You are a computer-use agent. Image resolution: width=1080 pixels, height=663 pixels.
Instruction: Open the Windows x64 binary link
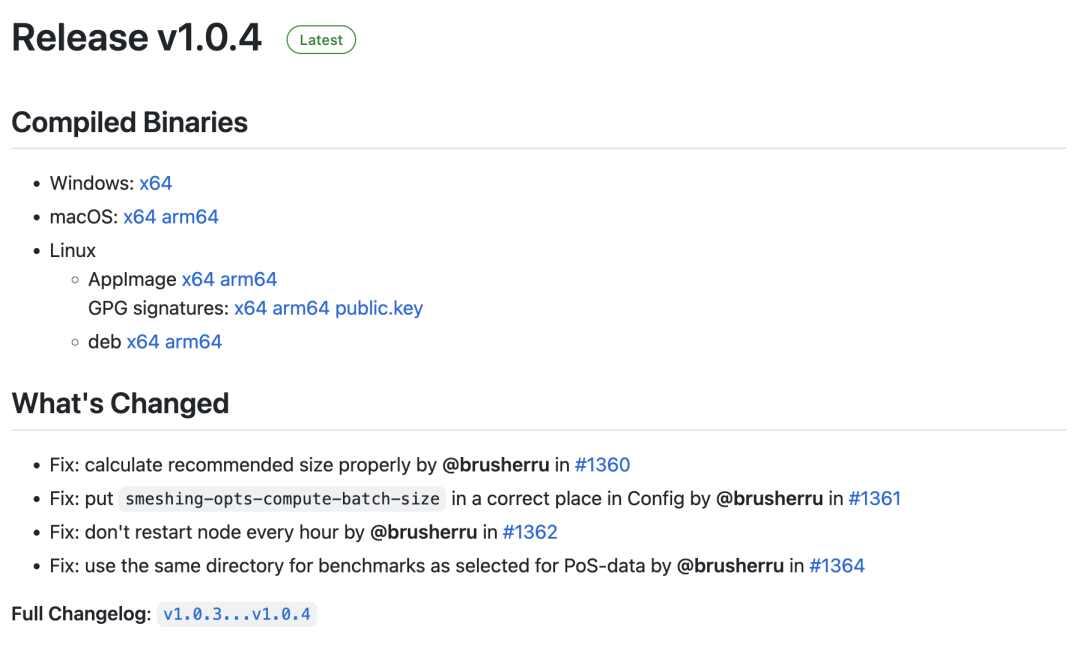point(156,183)
